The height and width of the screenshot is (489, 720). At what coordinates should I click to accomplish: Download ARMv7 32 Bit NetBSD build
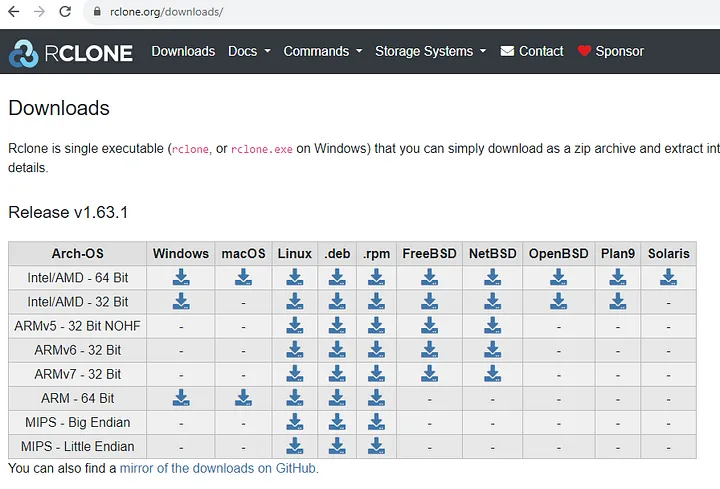point(493,374)
